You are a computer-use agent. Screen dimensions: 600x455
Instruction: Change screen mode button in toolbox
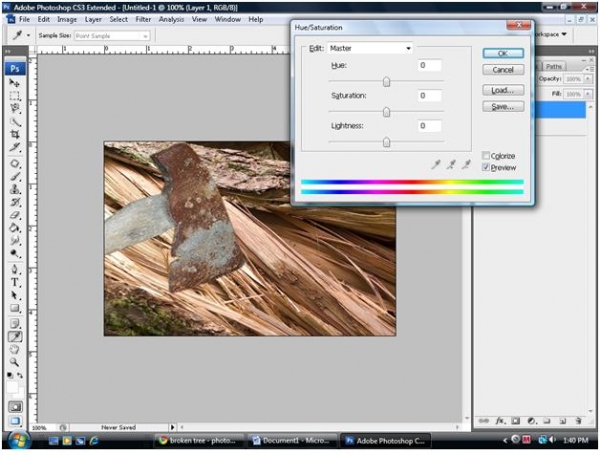coord(15,421)
